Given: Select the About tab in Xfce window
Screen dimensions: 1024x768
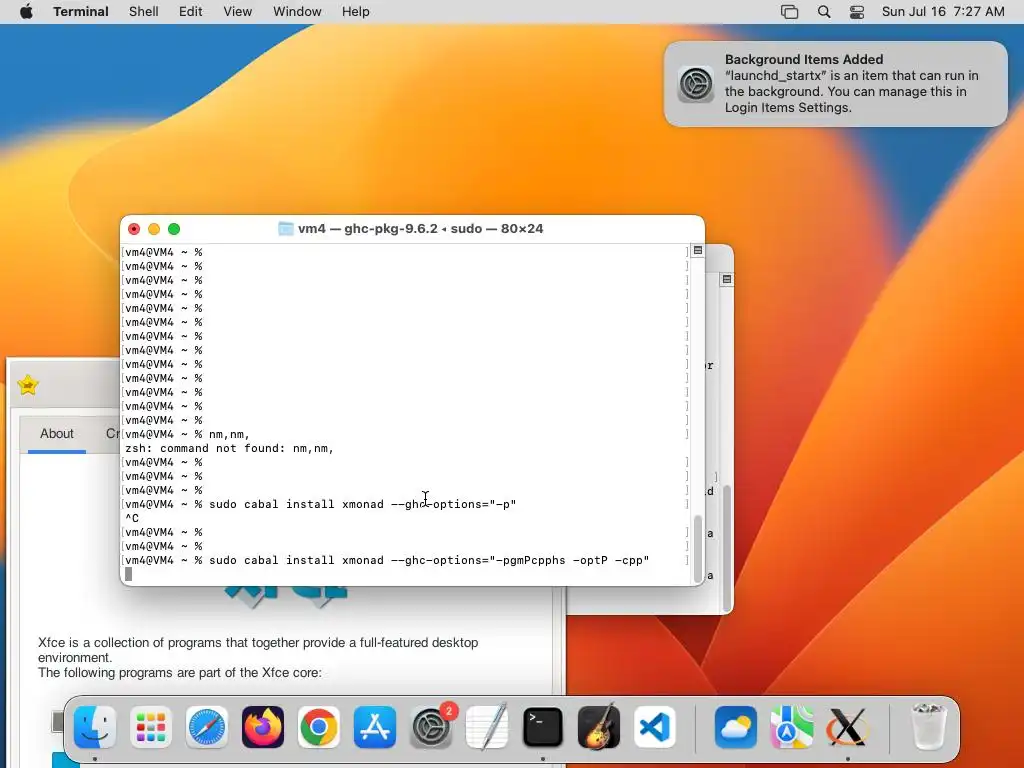Looking at the screenshot, I should point(57,434).
